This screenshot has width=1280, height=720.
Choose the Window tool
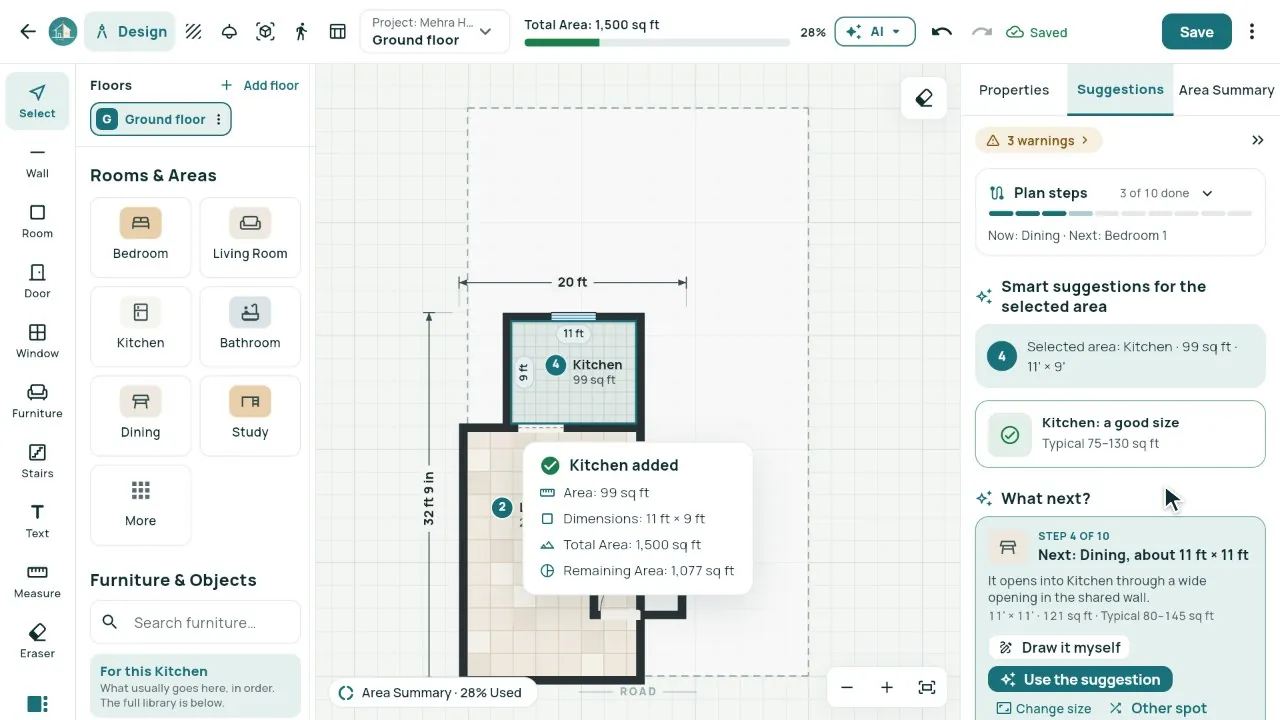(x=37, y=341)
